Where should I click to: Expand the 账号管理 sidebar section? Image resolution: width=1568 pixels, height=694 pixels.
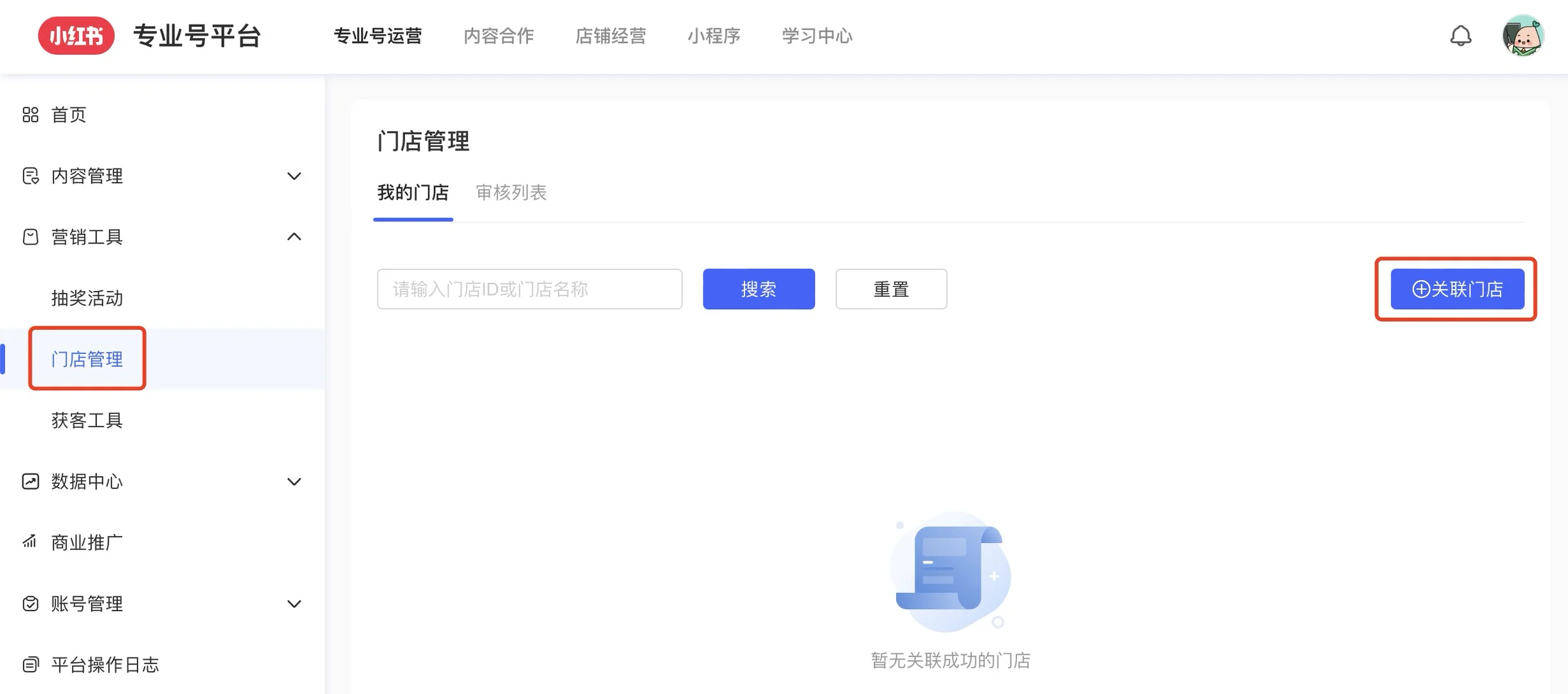tap(294, 603)
